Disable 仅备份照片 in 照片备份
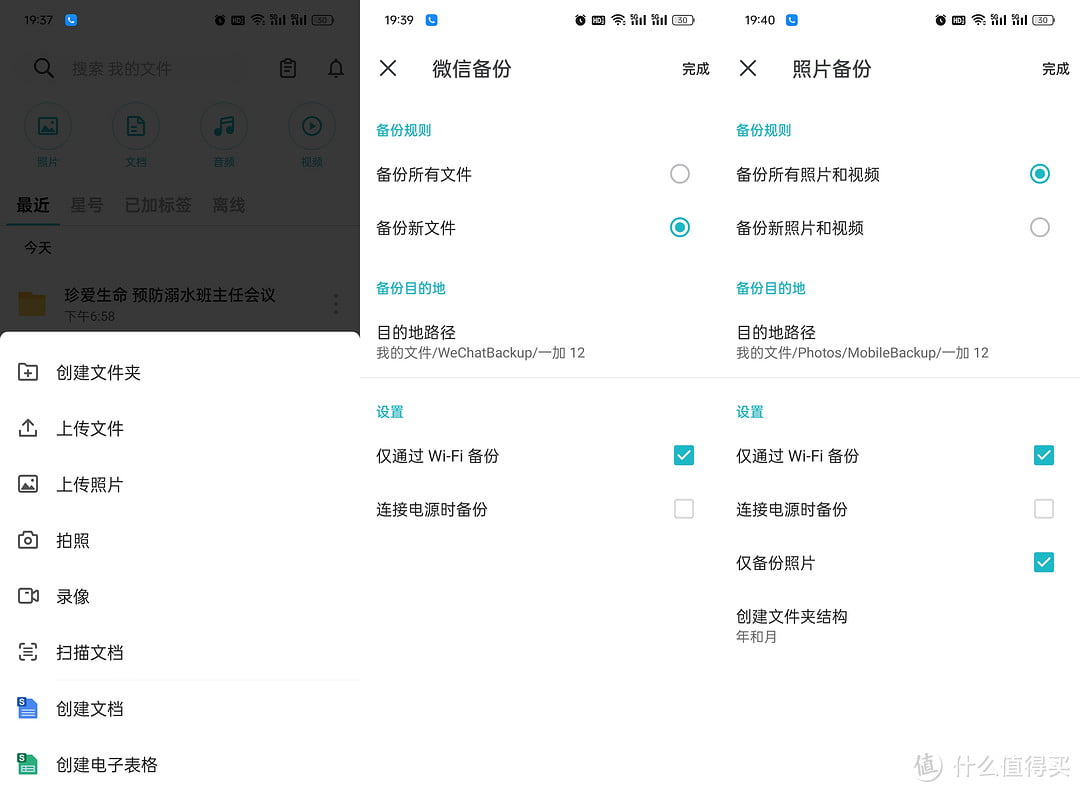1080x792 pixels. [x=1043, y=562]
